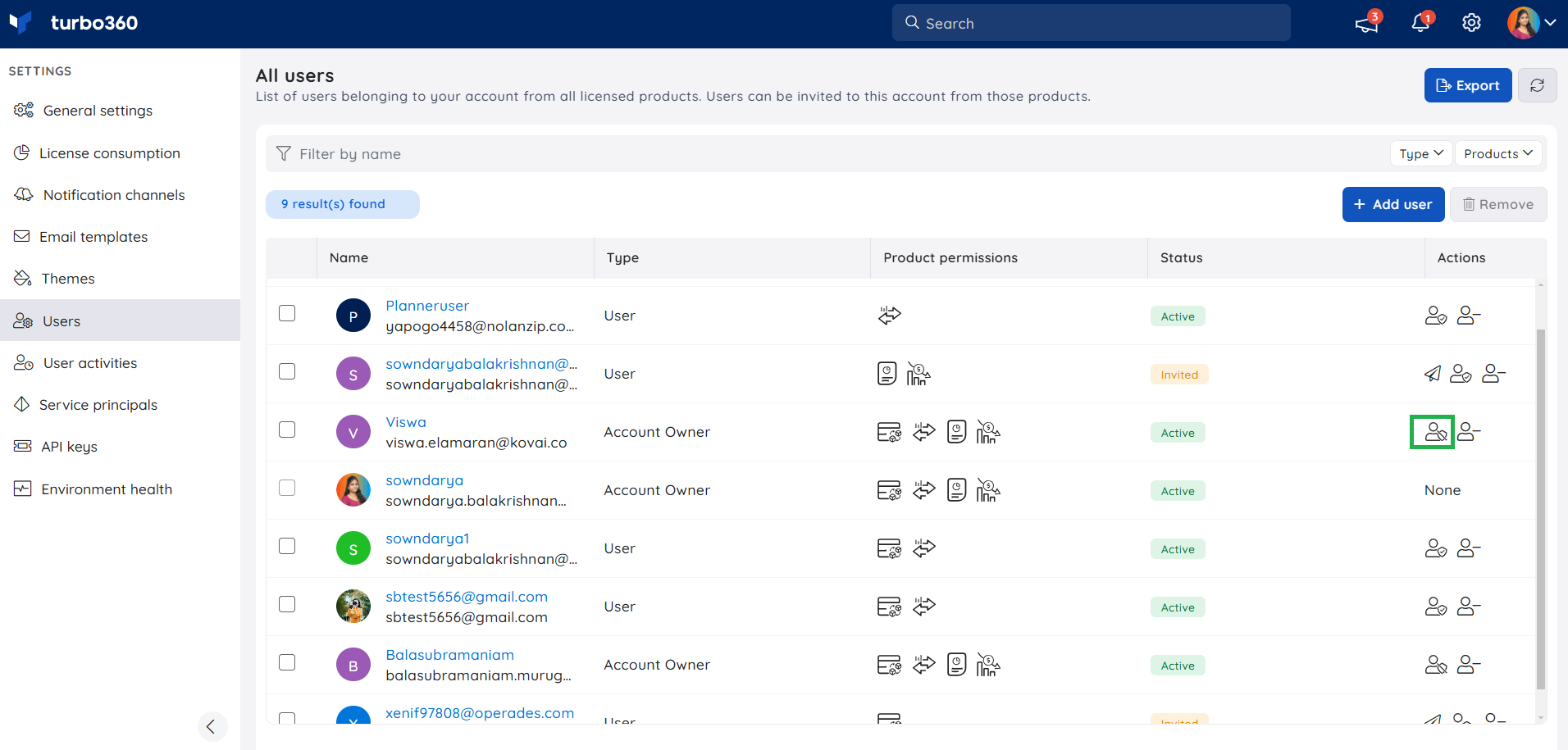Open the settings gear in top bar
The image size is (1568, 750).
point(1471,23)
